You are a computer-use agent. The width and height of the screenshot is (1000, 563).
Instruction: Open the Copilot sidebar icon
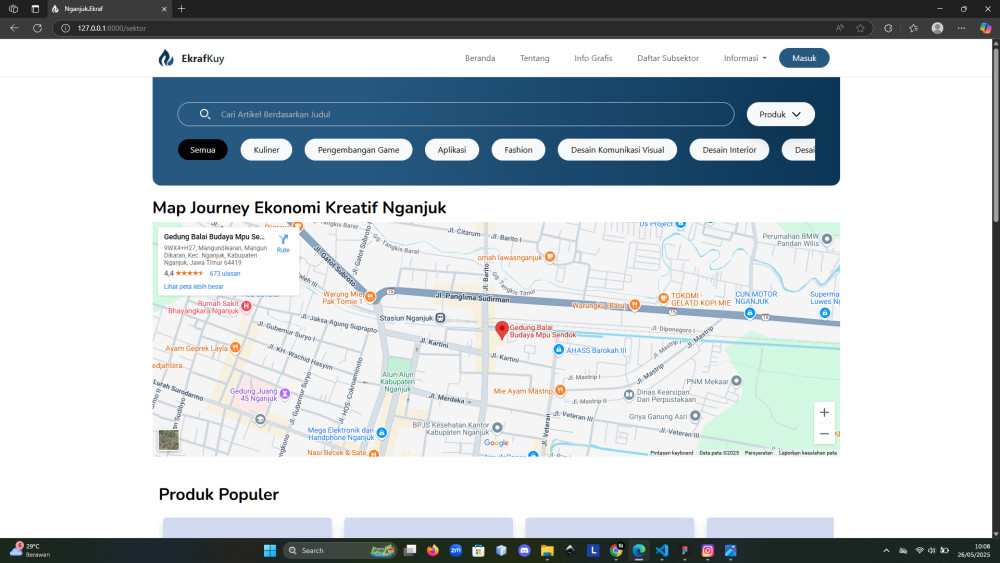(985, 28)
